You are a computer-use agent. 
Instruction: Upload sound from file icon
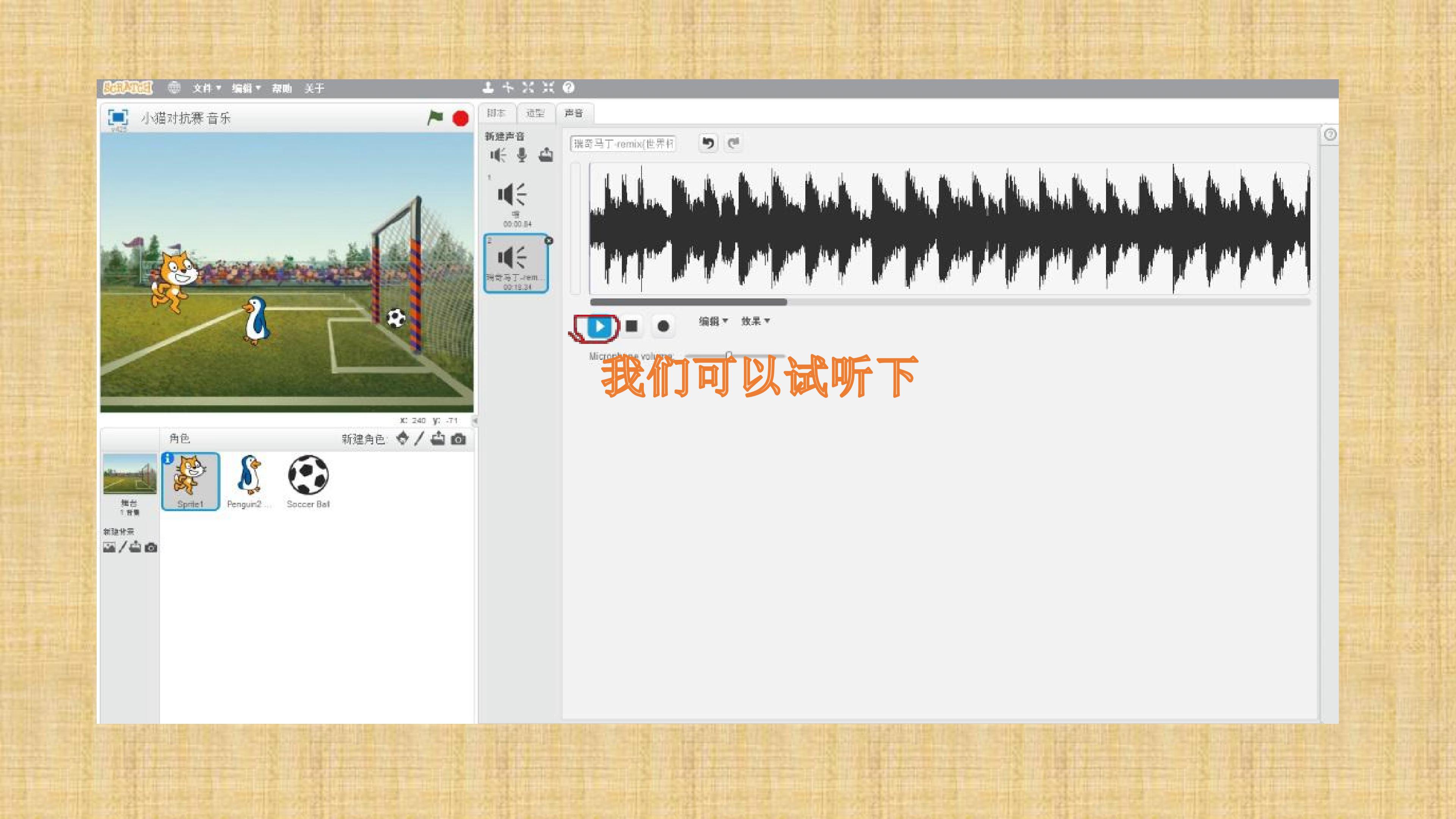[546, 154]
